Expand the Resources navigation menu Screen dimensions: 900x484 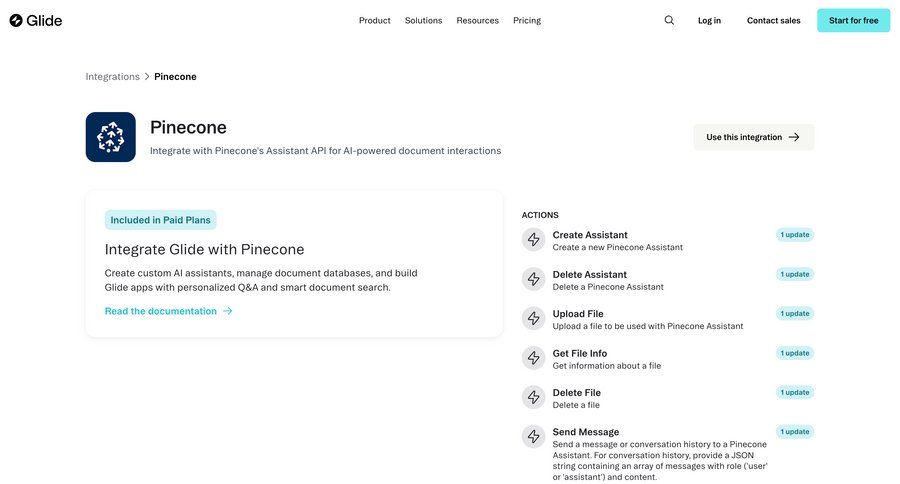tap(477, 20)
